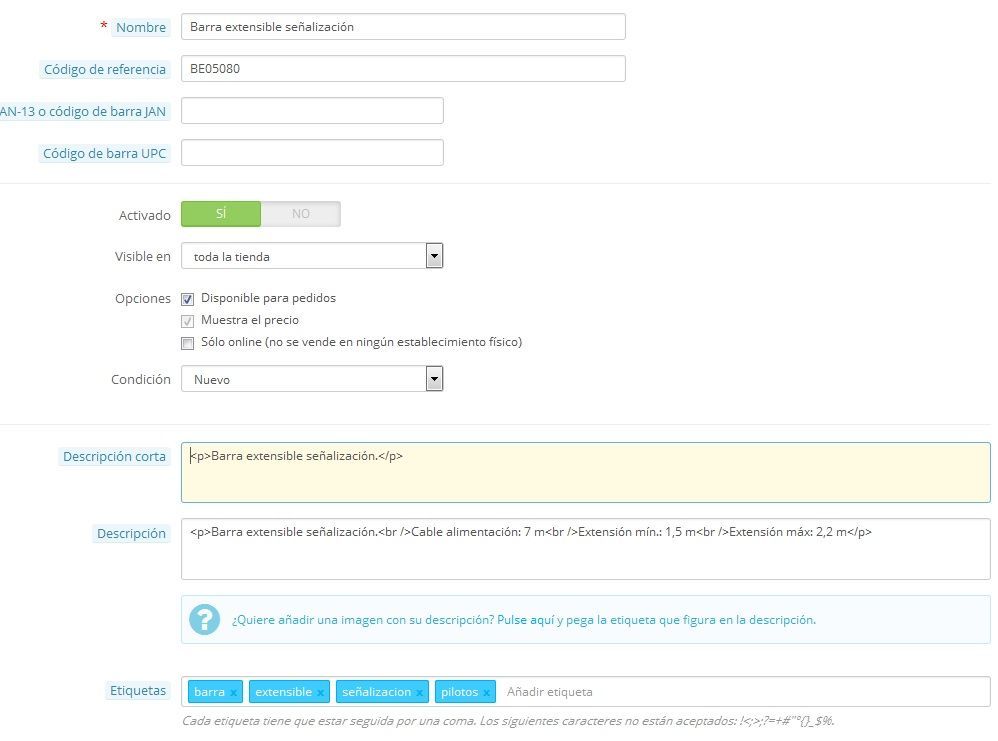Screen dimensions: 998x741
Task: Click the 'Activado' label
Action: tap(144, 215)
